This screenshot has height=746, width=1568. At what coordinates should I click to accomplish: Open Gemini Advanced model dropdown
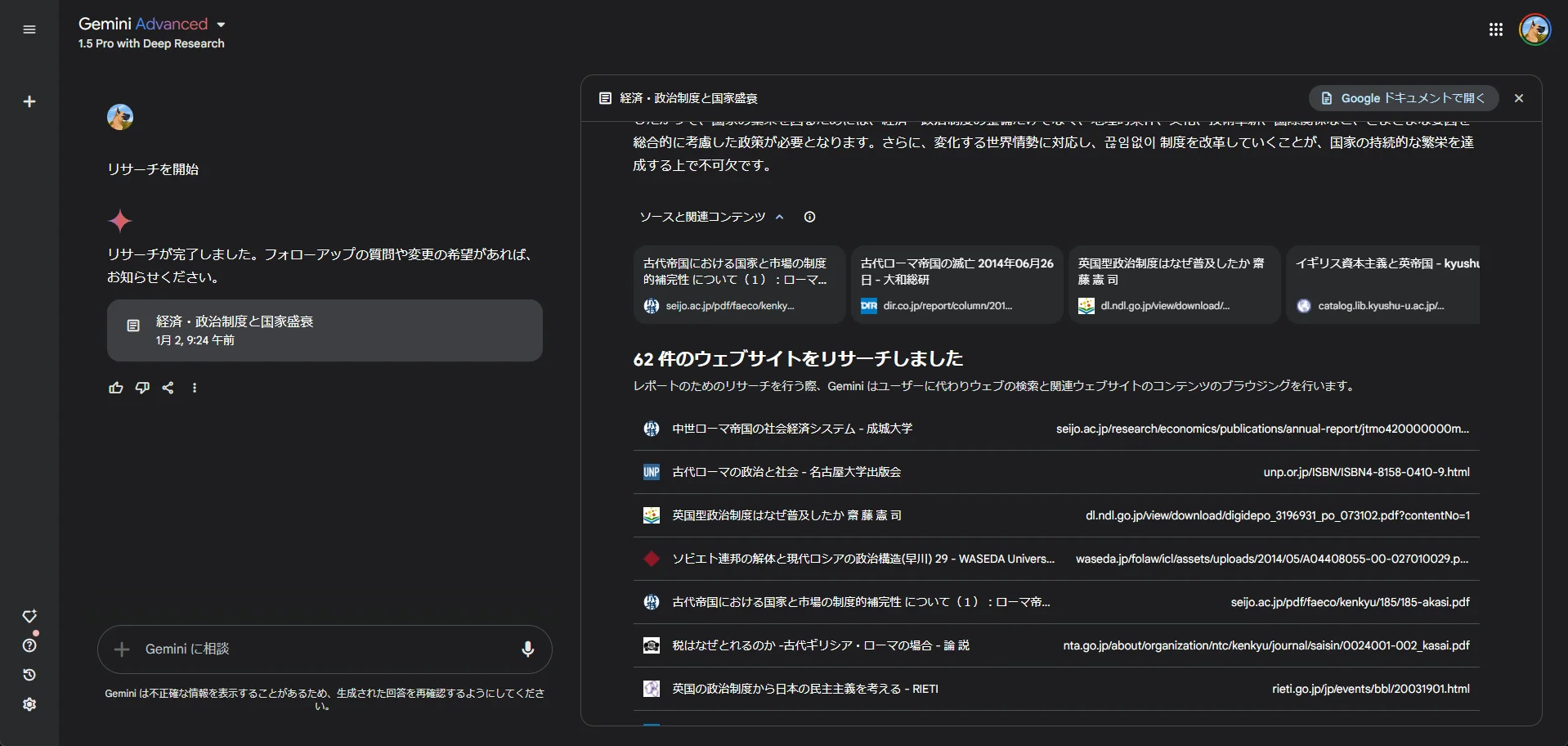(x=152, y=24)
